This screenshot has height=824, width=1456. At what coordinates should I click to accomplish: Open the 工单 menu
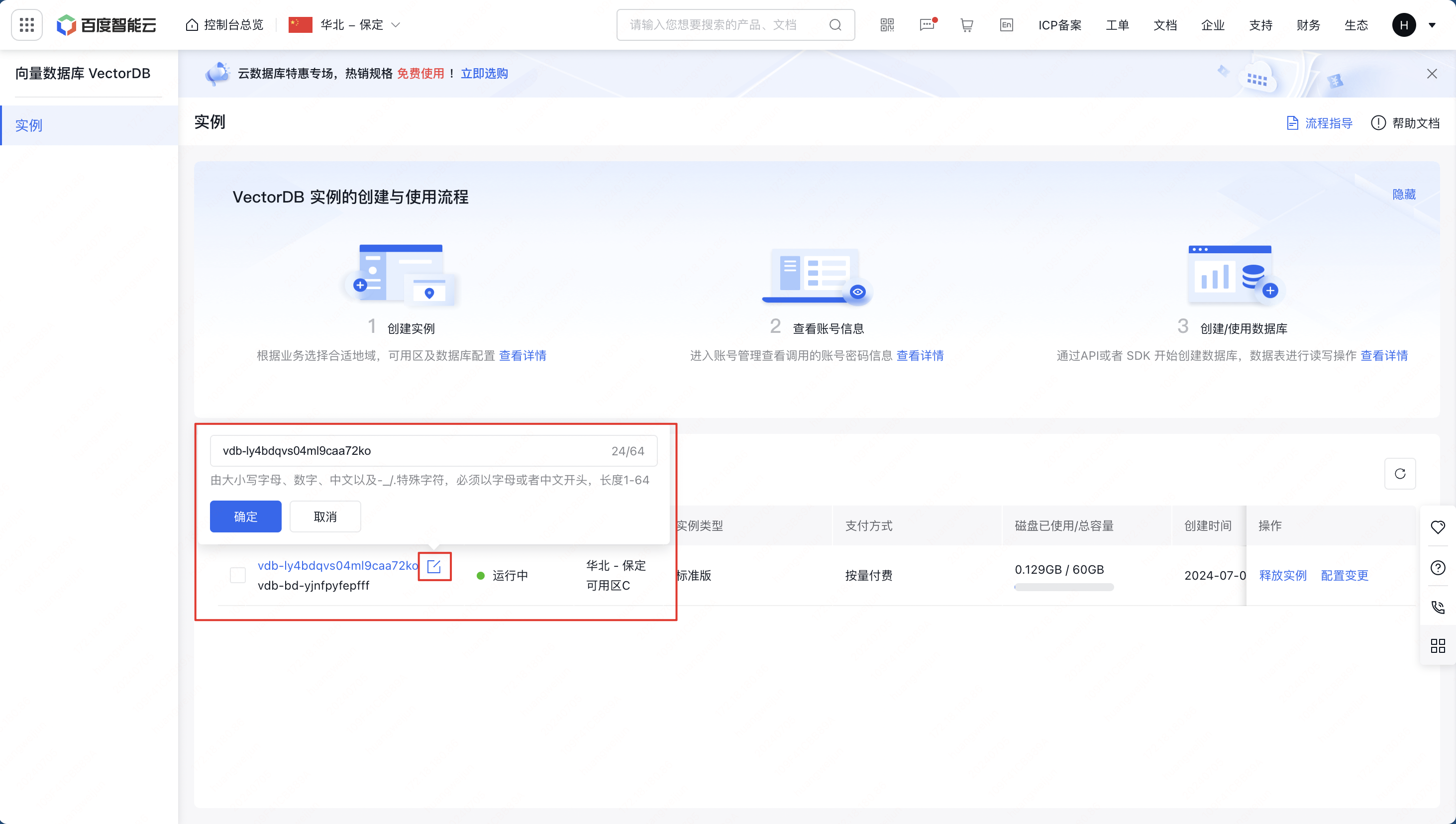point(1117,25)
